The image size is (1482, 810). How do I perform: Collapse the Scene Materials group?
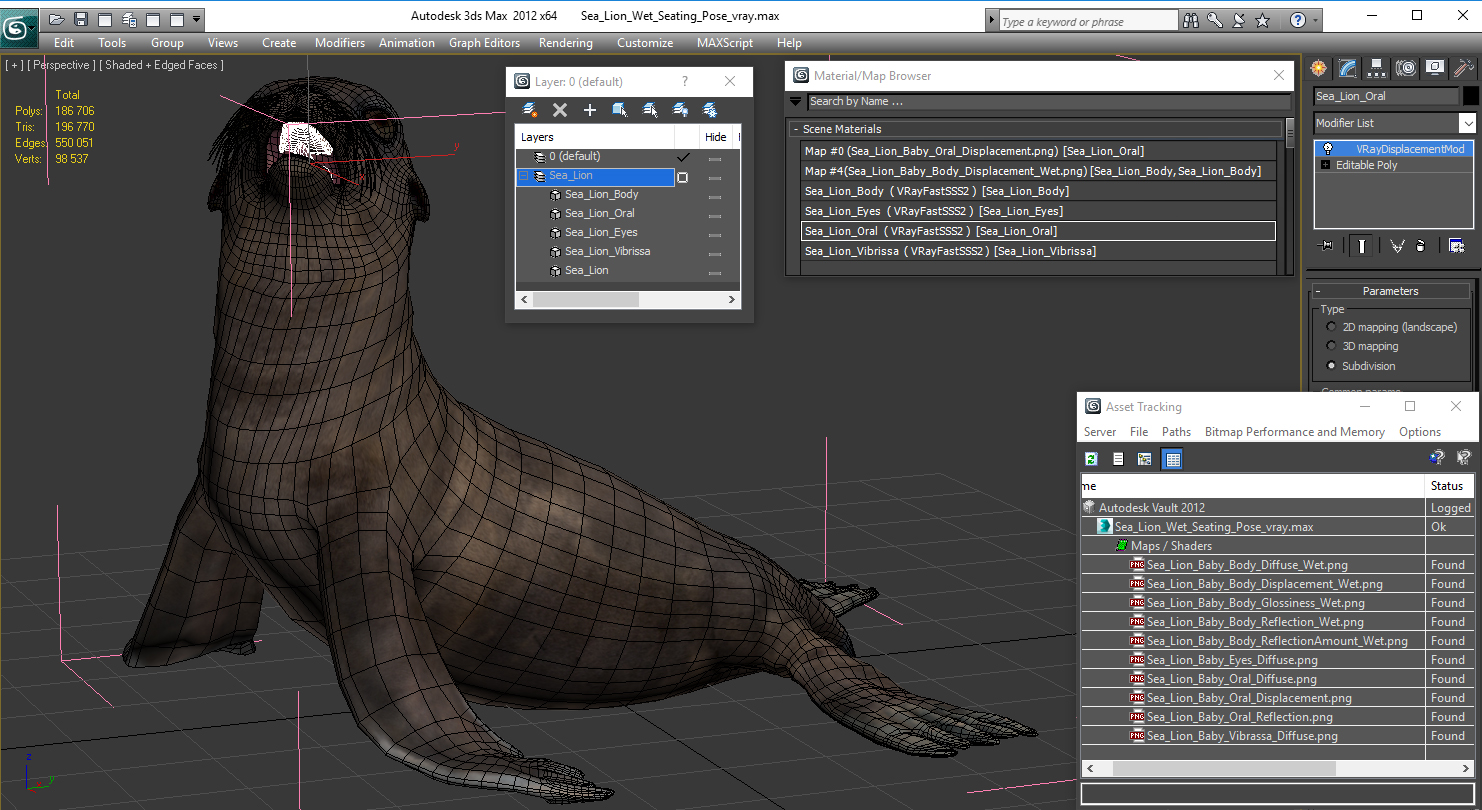tap(796, 129)
